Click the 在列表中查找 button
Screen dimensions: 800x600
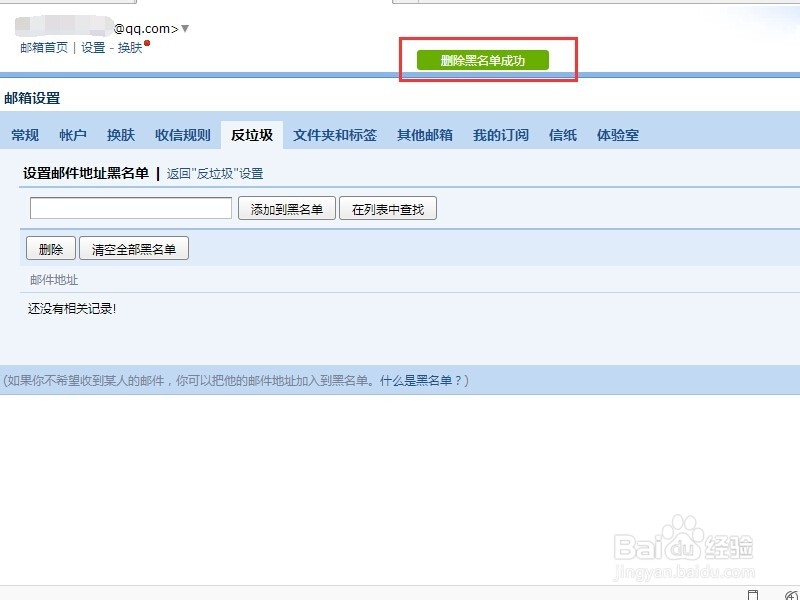pyautogui.click(x=389, y=209)
